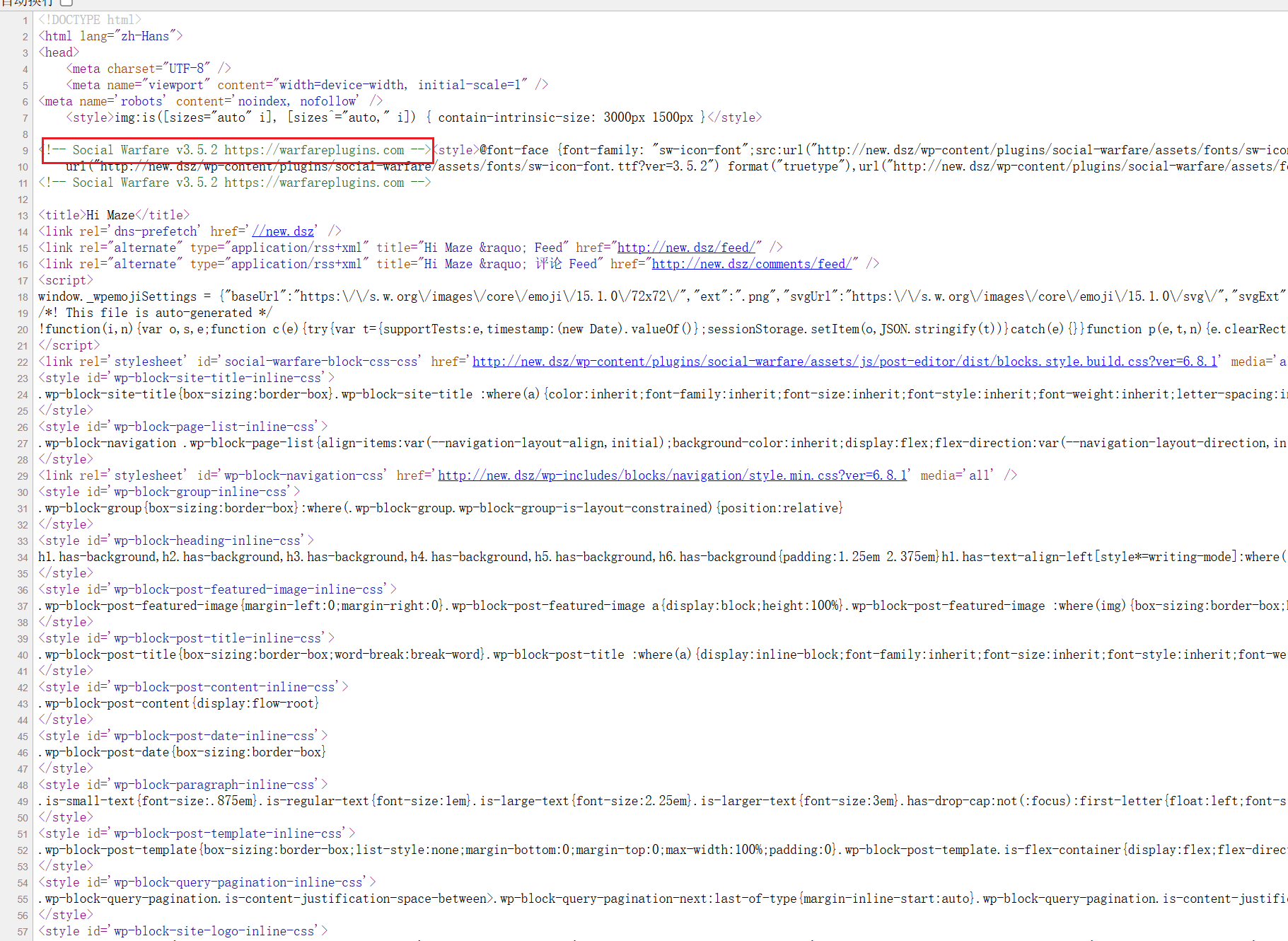Click the wp-block-query-pagination-inline-css style tag
The height and width of the screenshot is (941, 1288).
tap(207, 882)
